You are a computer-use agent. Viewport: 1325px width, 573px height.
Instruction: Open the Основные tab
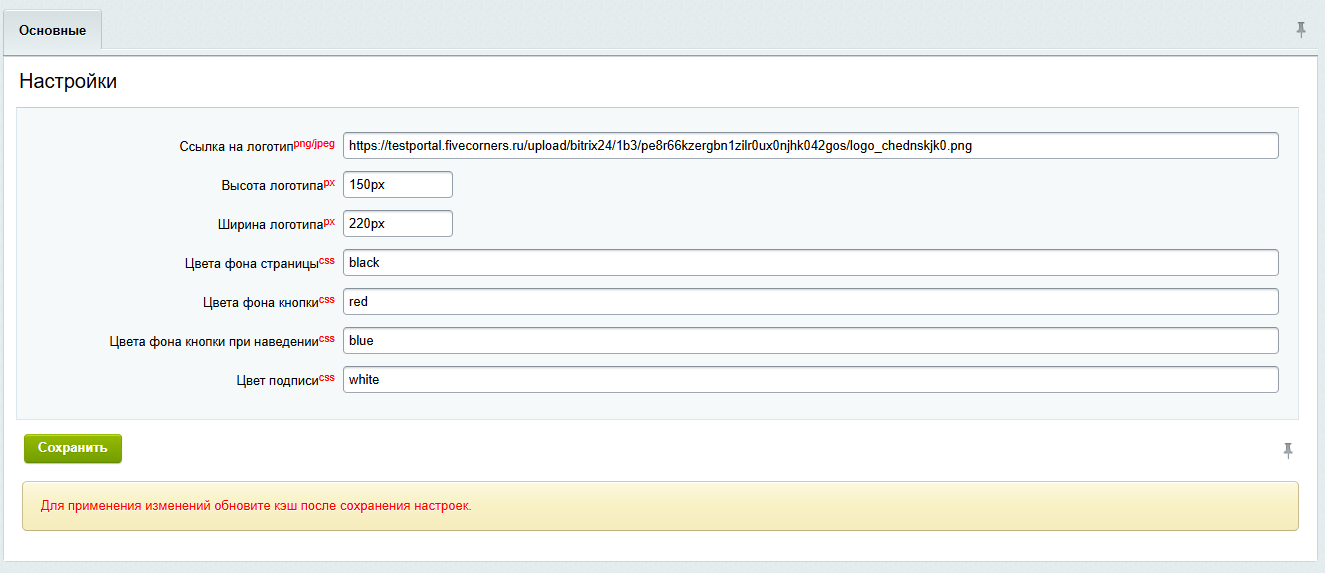point(53,31)
